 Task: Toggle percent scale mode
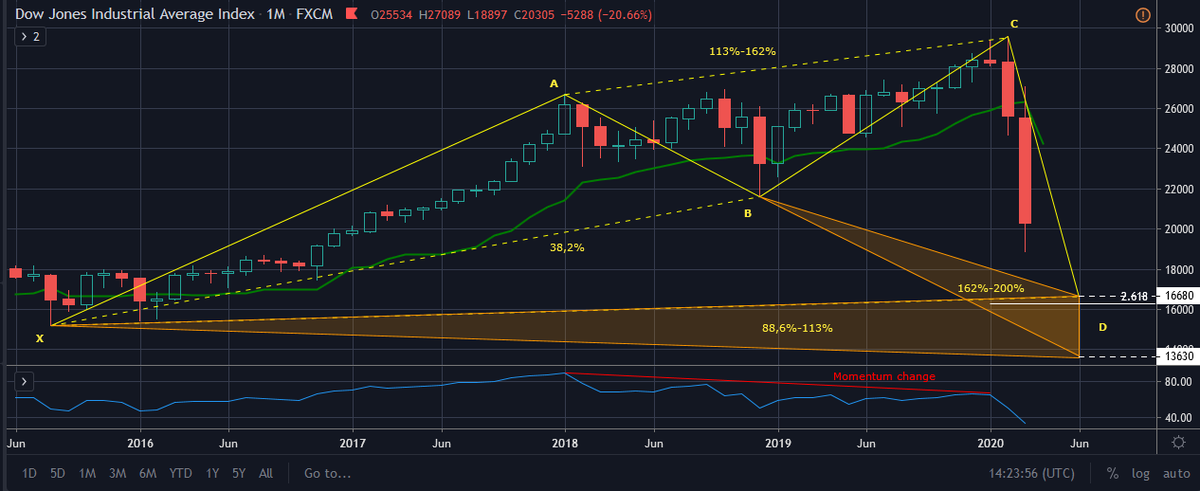(1112, 473)
